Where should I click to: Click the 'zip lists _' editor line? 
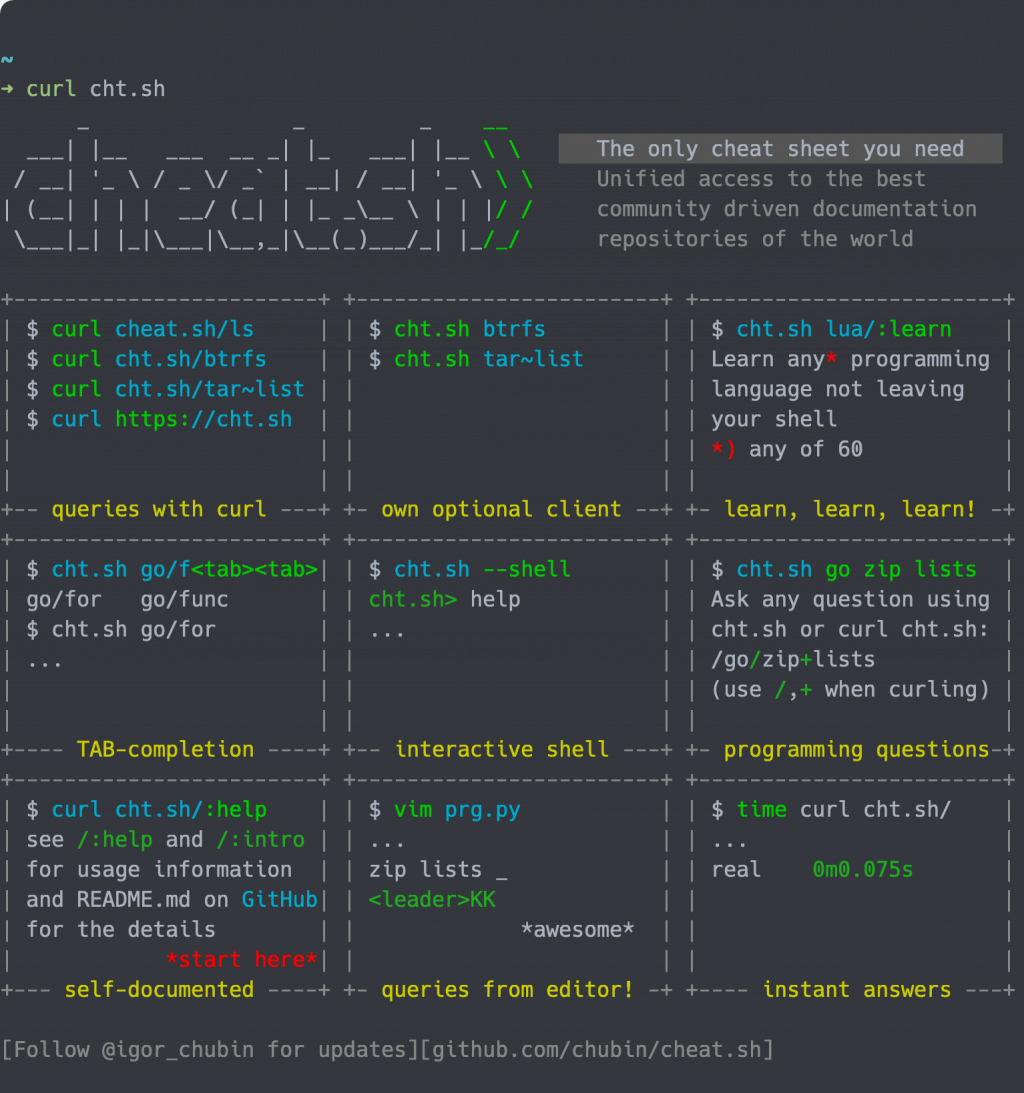438,869
